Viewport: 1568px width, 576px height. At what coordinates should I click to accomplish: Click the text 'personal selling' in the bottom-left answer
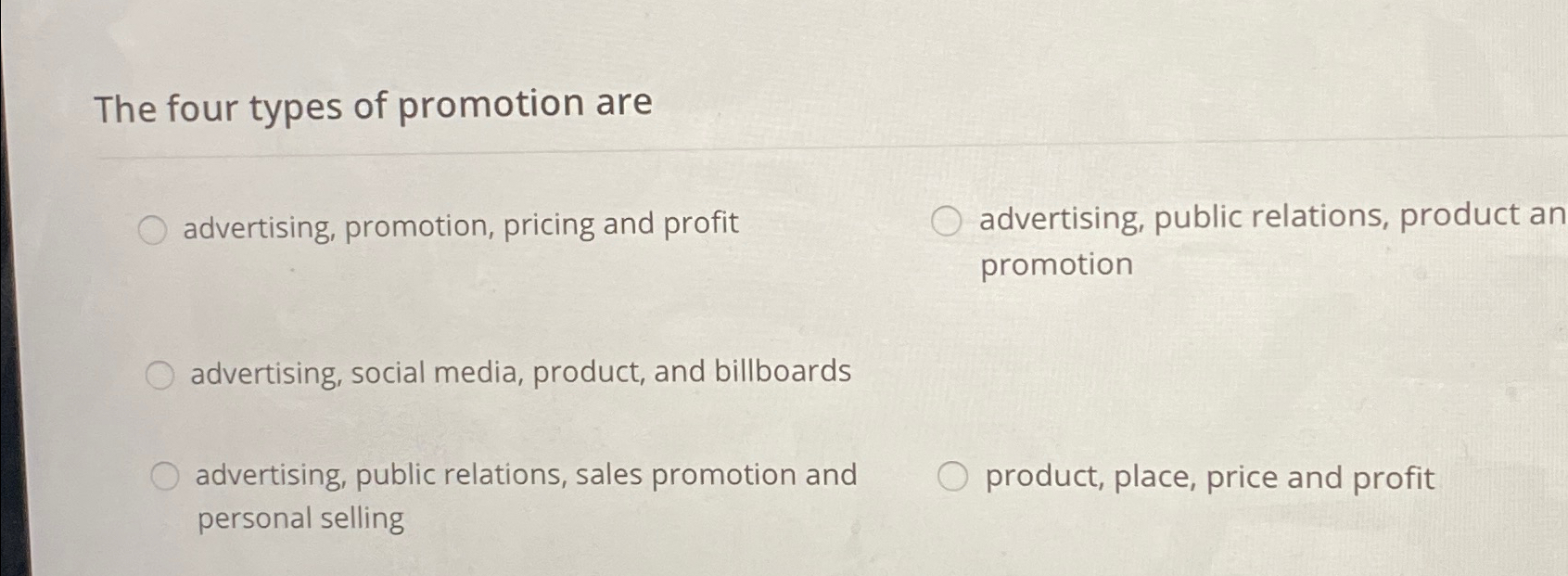coord(300,517)
